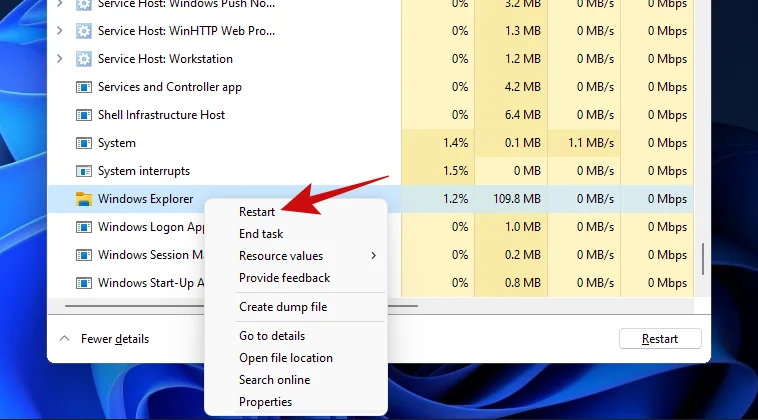Click Windows Session Manager memory 0.2 MB
This screenshot has width=758, height=420.
click(523, 255)
